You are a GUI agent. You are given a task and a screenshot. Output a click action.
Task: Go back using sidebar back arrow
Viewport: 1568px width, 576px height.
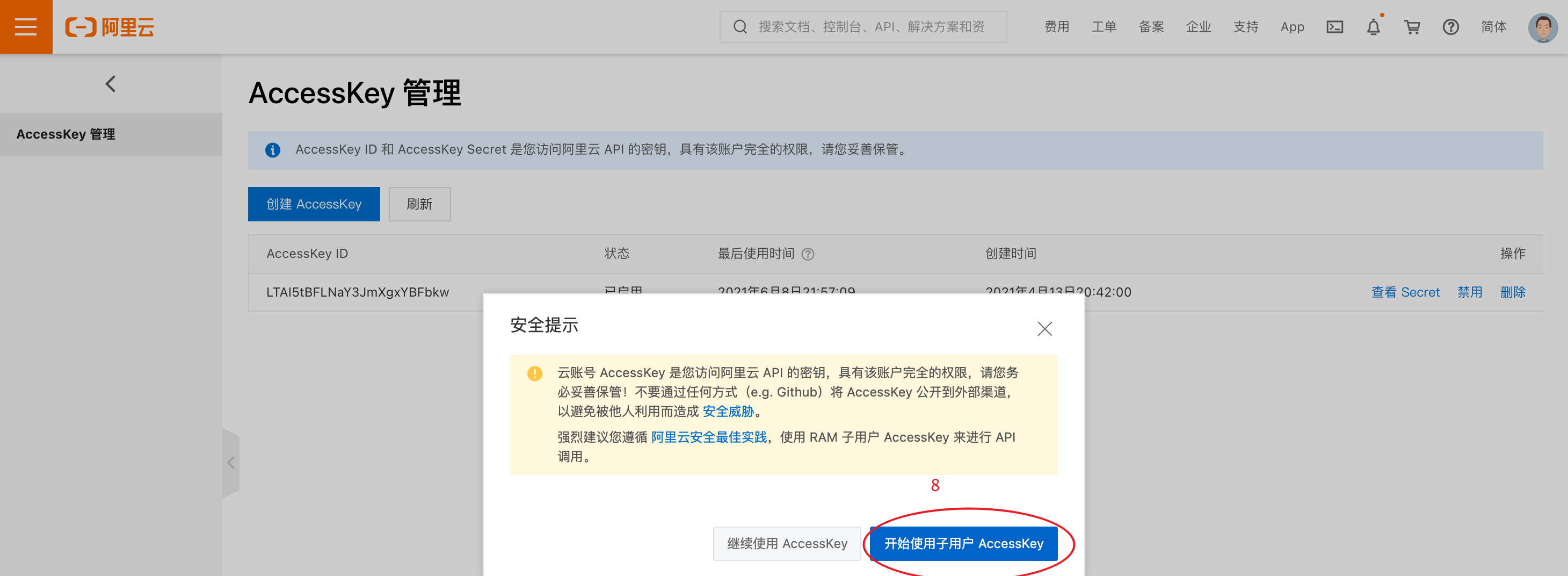[110, 83]
